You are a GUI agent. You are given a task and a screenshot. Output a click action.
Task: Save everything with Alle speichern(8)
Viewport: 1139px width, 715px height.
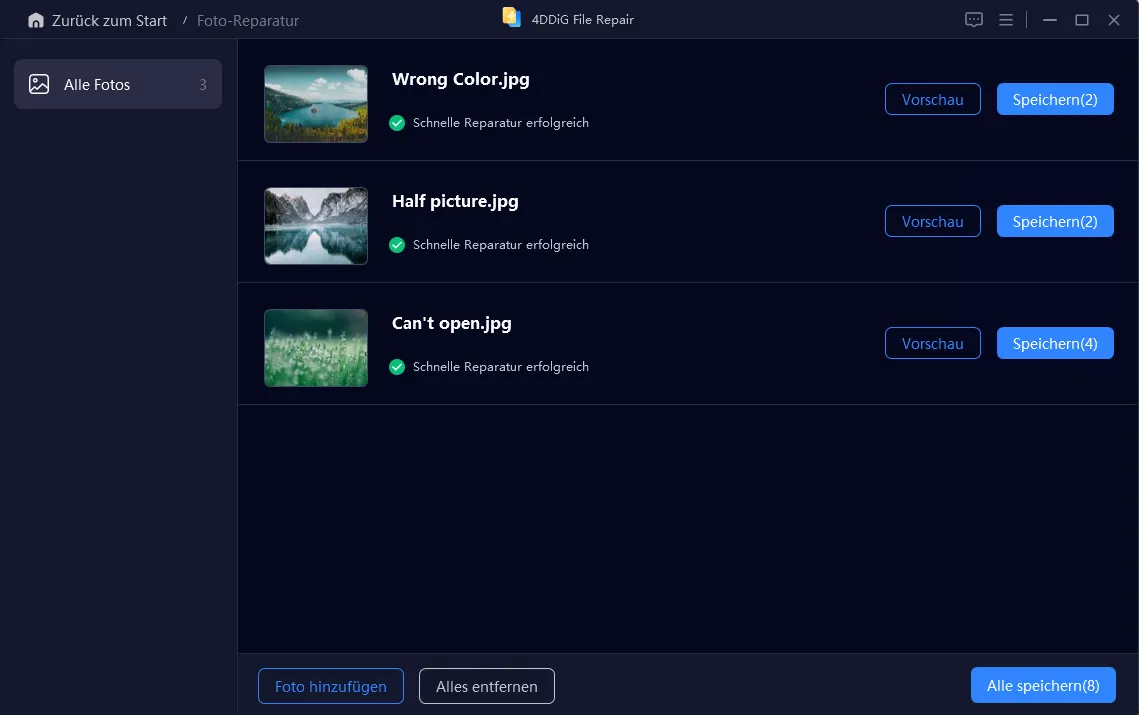[1043, 686]
